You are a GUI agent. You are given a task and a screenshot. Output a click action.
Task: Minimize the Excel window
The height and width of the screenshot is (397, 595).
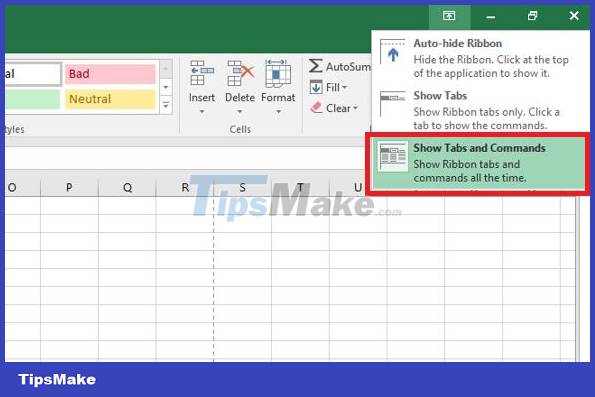click(x=491, y=16)
